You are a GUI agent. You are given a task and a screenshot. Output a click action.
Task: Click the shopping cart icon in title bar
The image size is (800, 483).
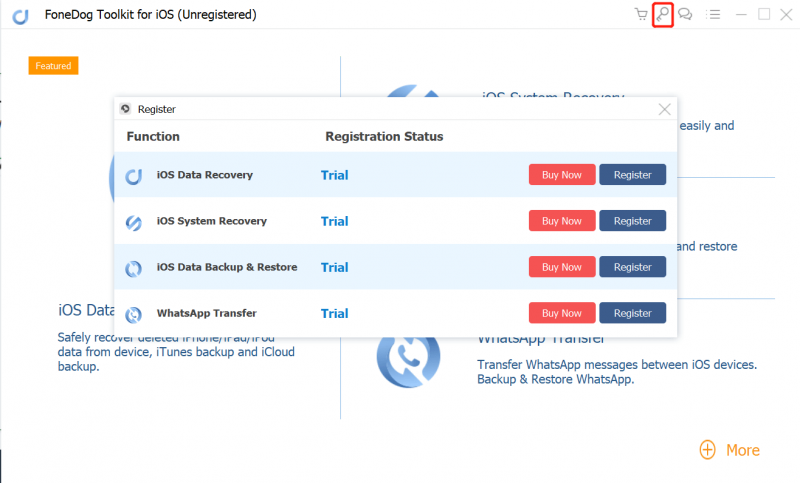(641, 15)
